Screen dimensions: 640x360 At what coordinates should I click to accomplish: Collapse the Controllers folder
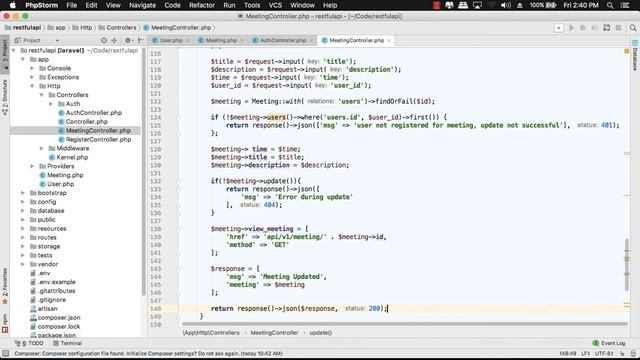click(42, 95)
